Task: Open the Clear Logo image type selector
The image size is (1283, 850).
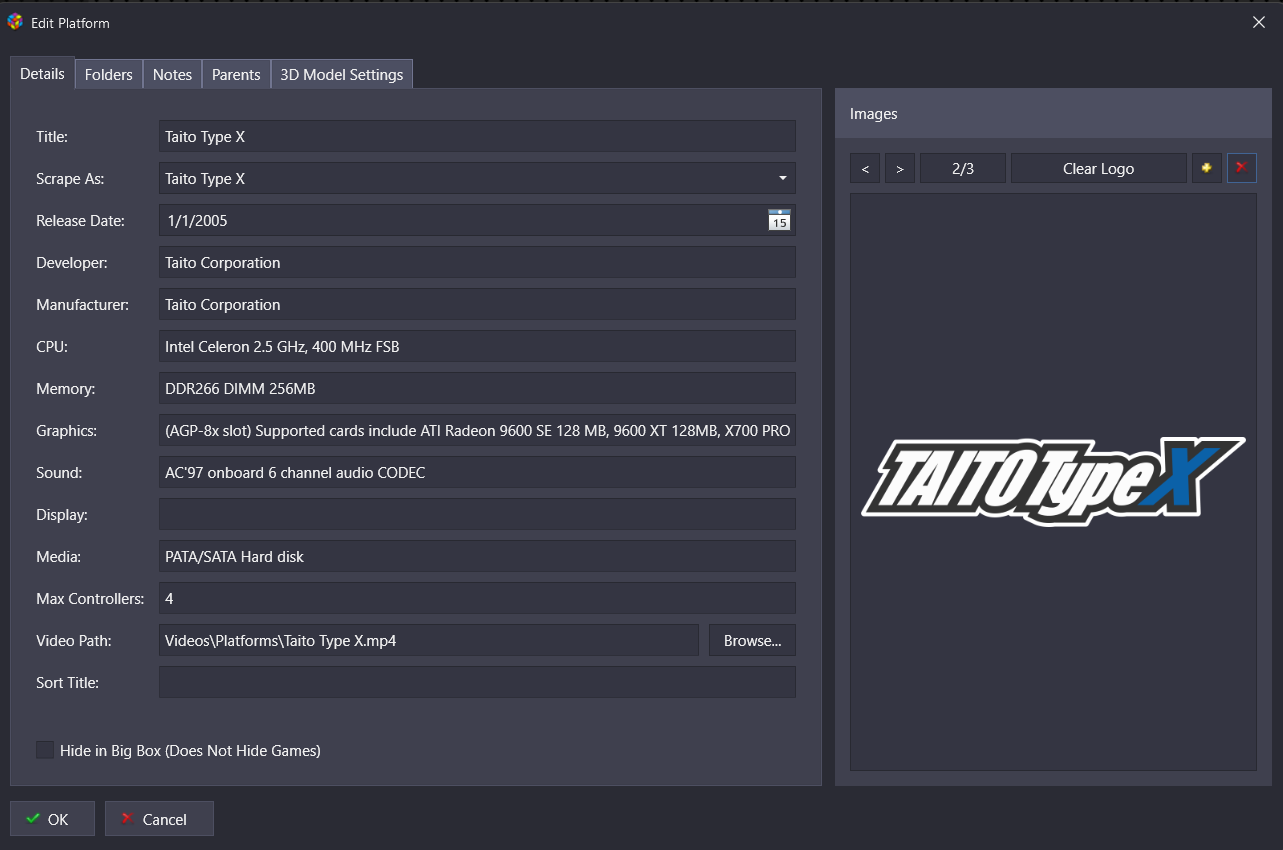Action: tap(1098, 168)
